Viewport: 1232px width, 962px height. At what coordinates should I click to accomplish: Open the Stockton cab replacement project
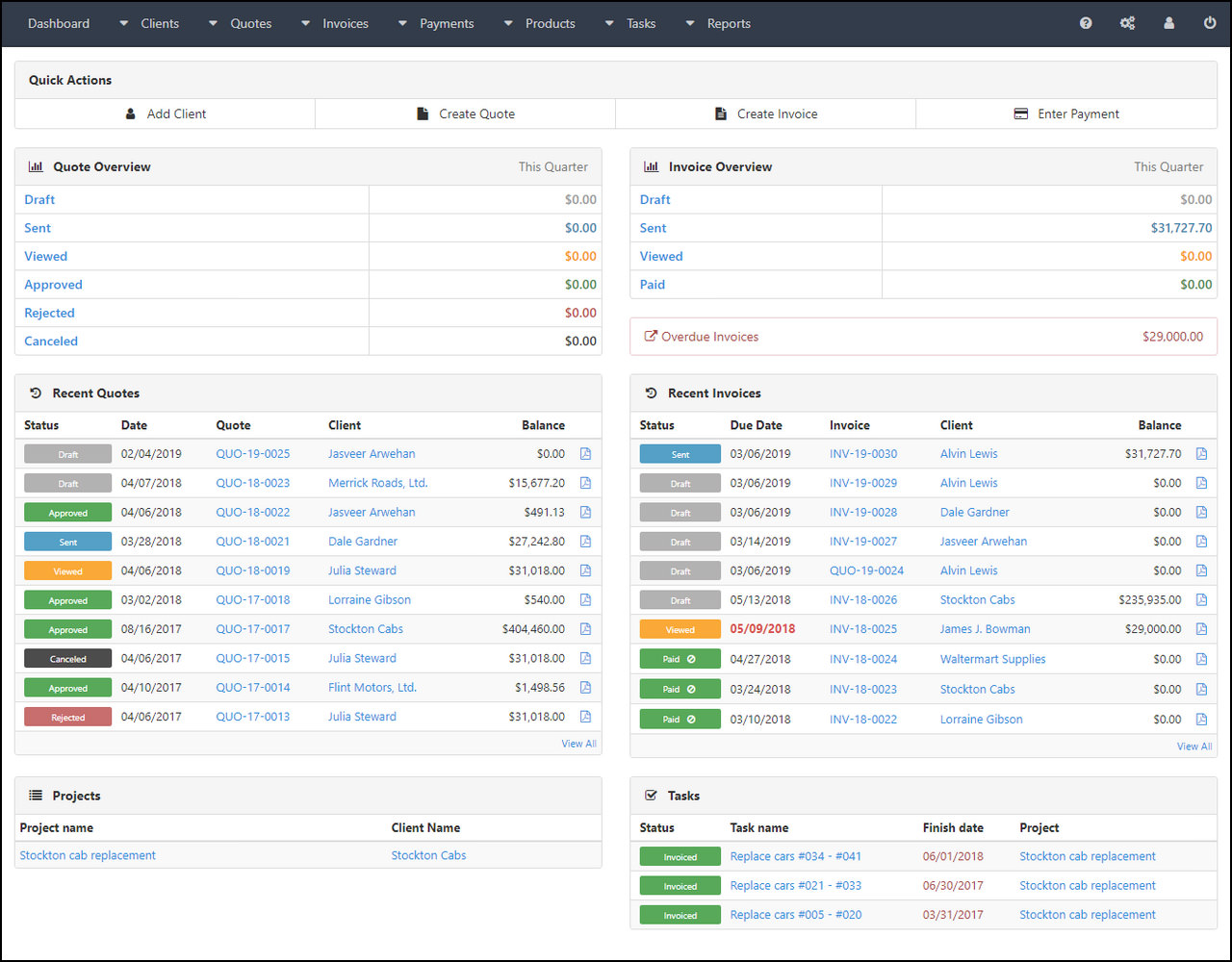point(88,855)
